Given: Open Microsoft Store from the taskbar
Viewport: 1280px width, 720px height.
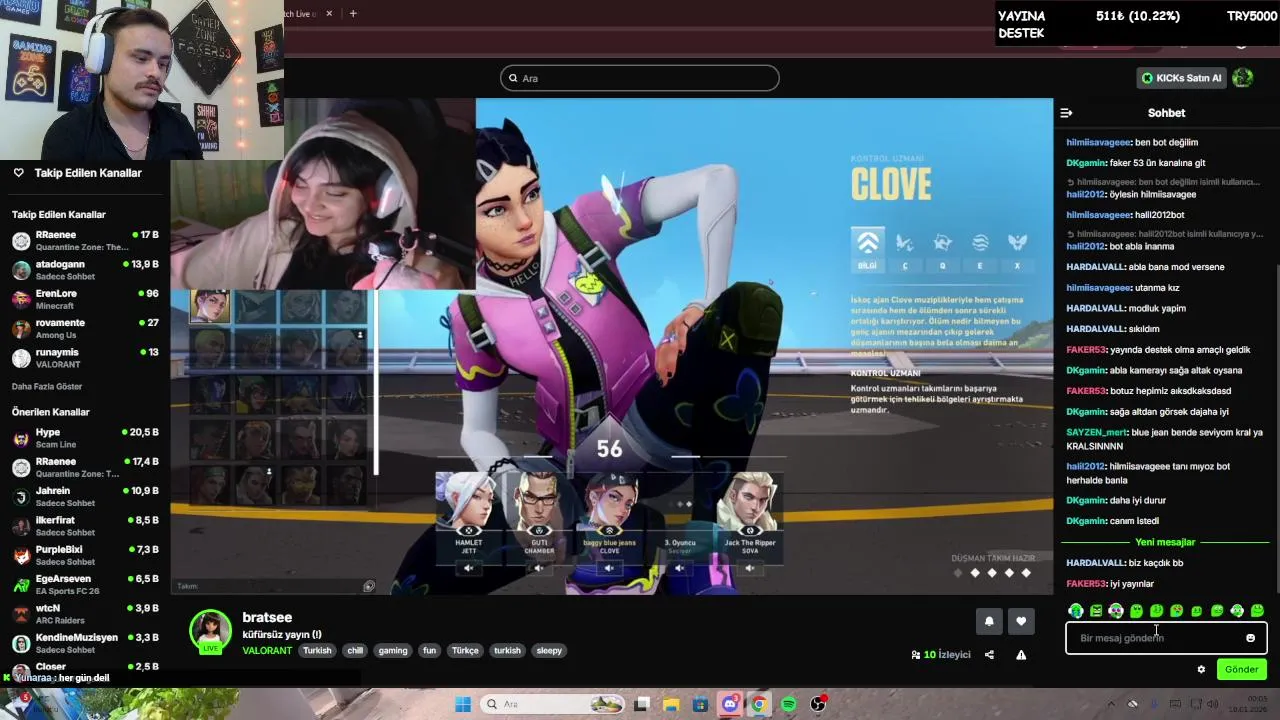Looking at the screenshot, I should [700, 704].
